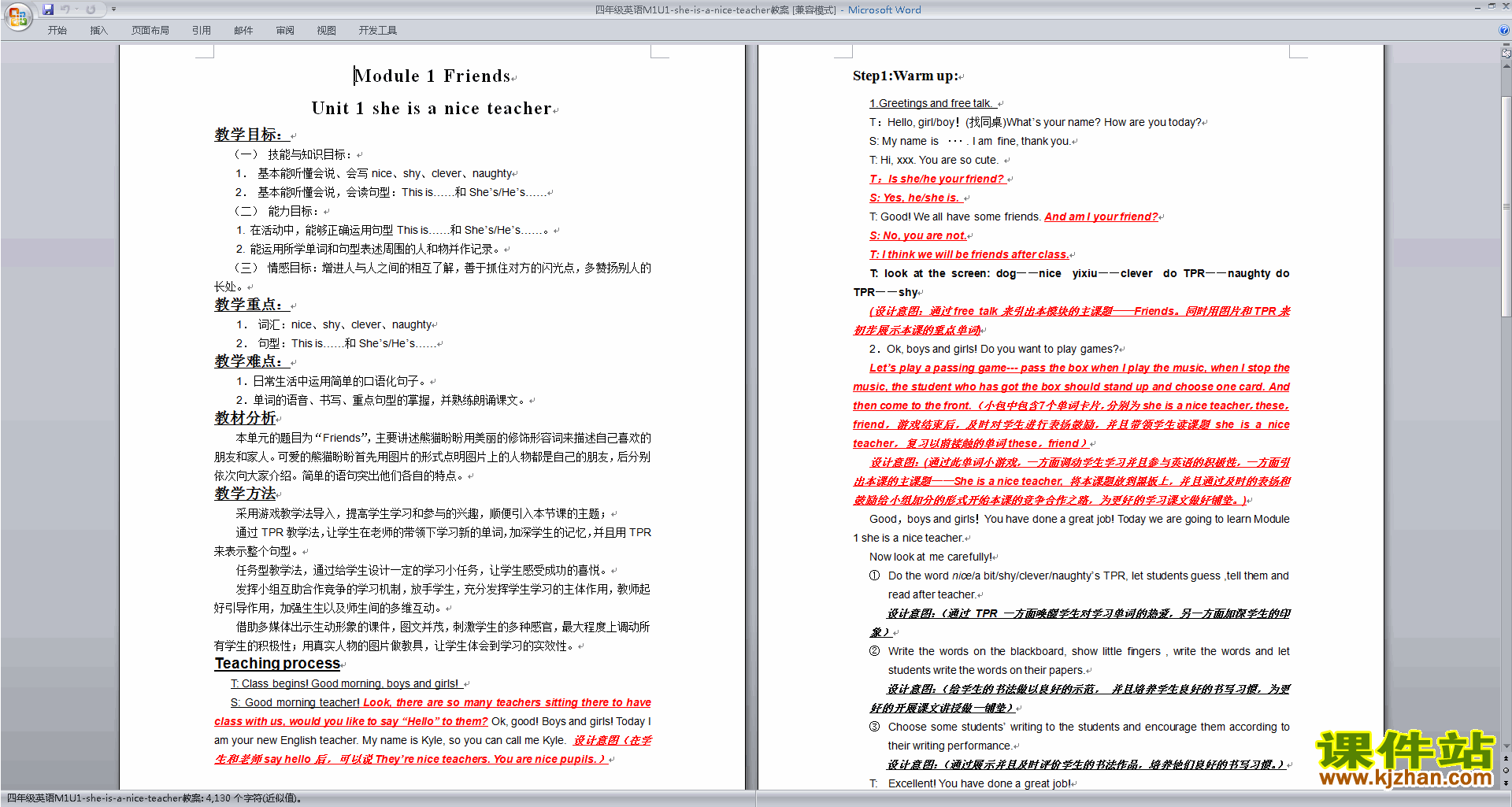
Task: Open the round Office button menu
Action: tap(17, 16)
